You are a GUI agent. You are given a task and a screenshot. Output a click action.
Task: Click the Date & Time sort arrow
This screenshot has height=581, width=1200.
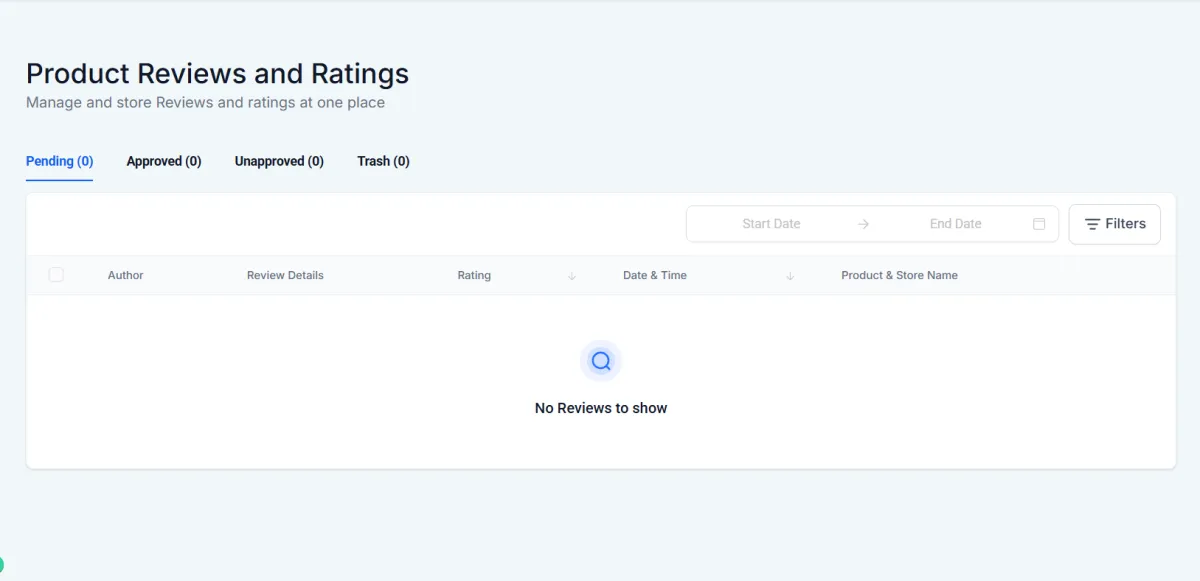coord(790,276)
